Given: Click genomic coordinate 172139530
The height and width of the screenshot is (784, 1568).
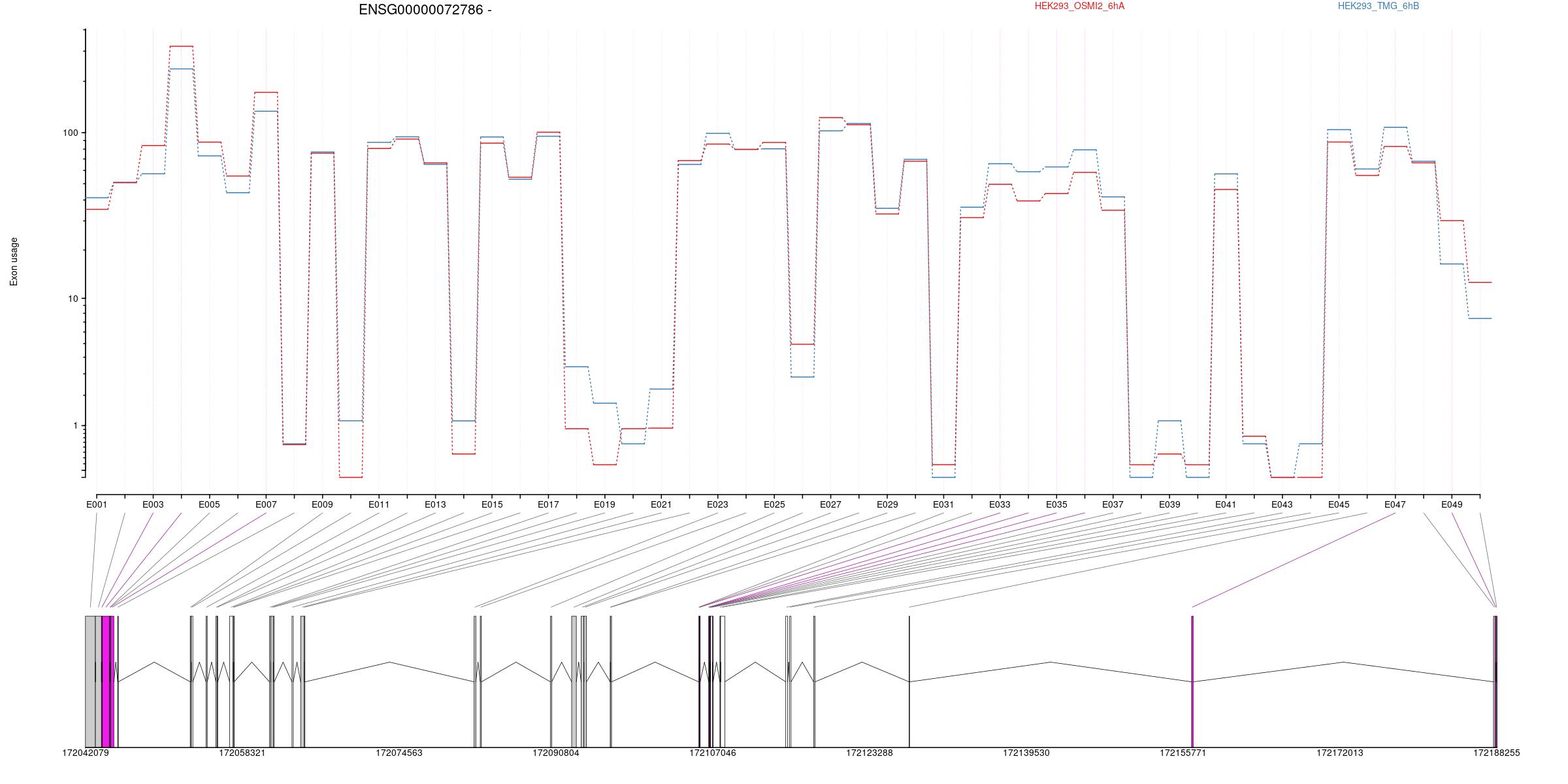Looking at the screenshot, I should click(x=1026, y=753).
